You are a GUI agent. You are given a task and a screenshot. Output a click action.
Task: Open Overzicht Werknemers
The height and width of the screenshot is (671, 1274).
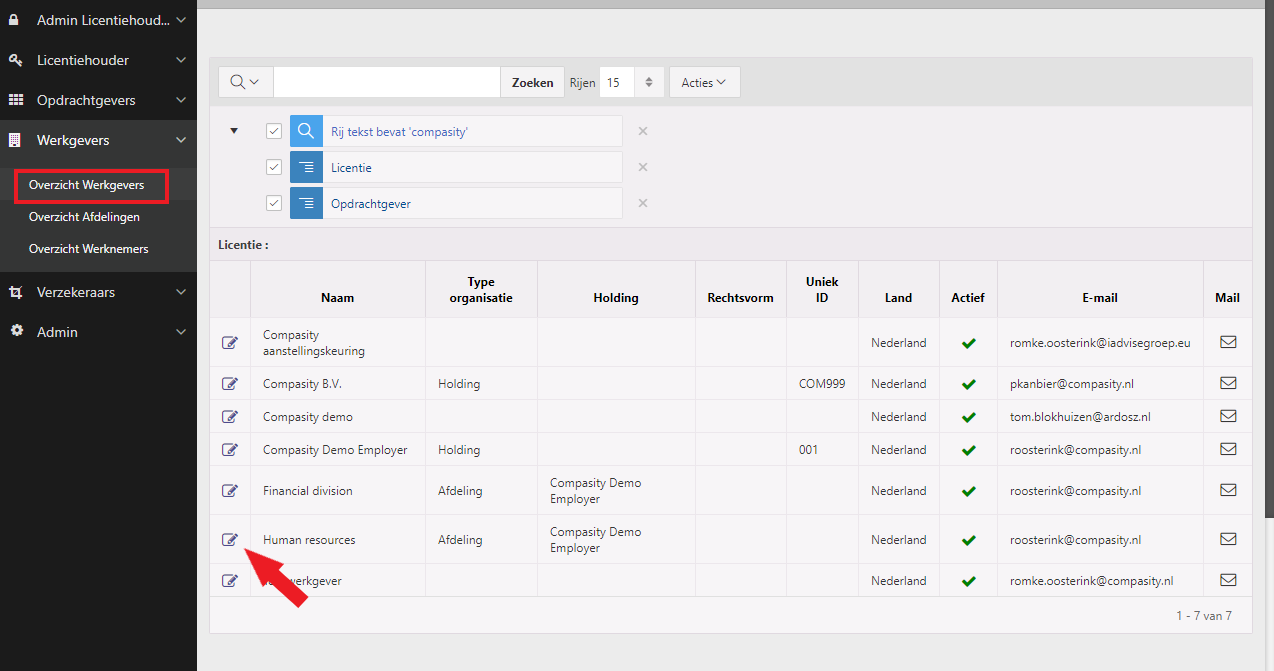[x=88, y=249]
